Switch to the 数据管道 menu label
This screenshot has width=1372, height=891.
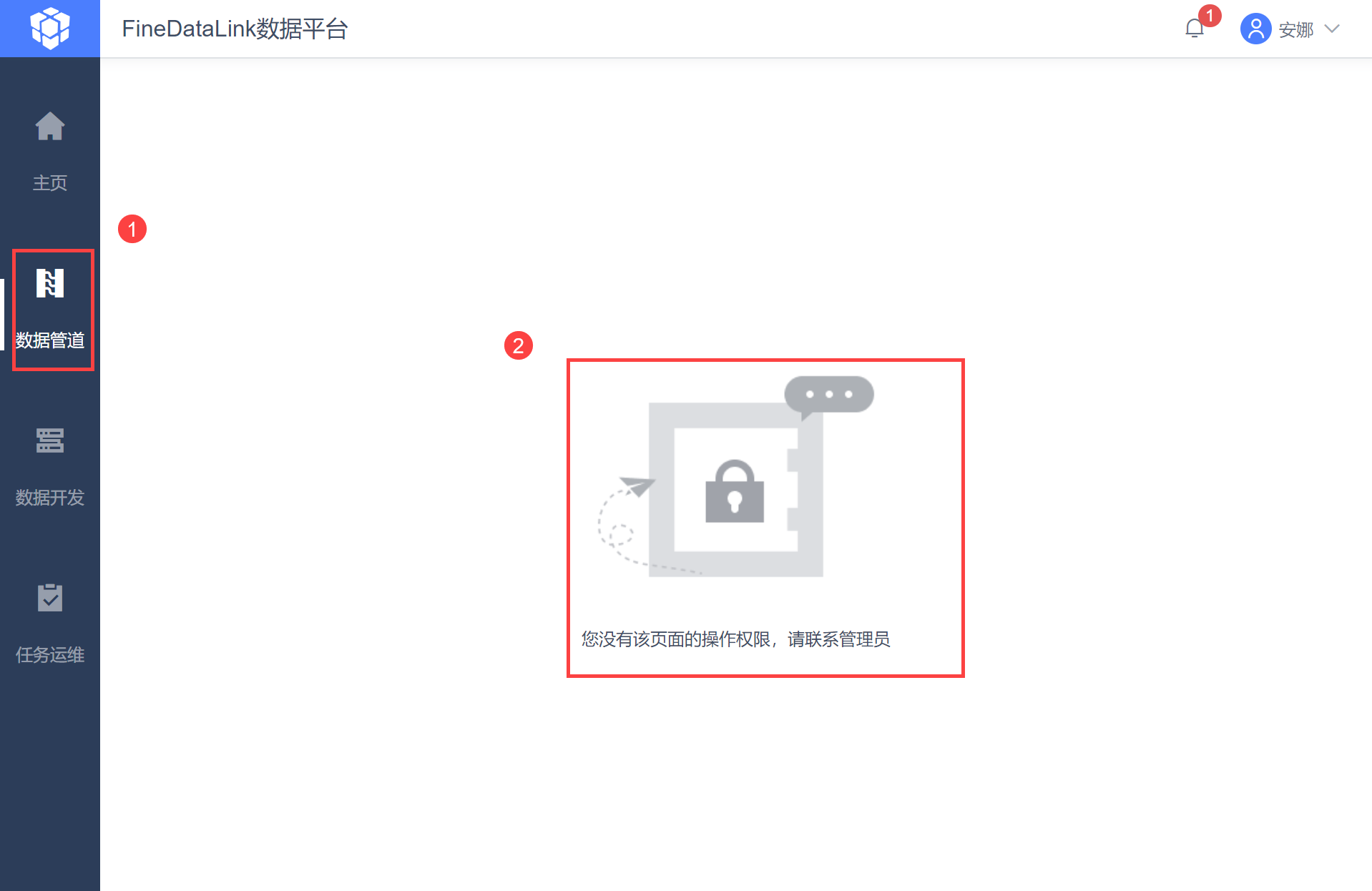click(x=50, y=340)
